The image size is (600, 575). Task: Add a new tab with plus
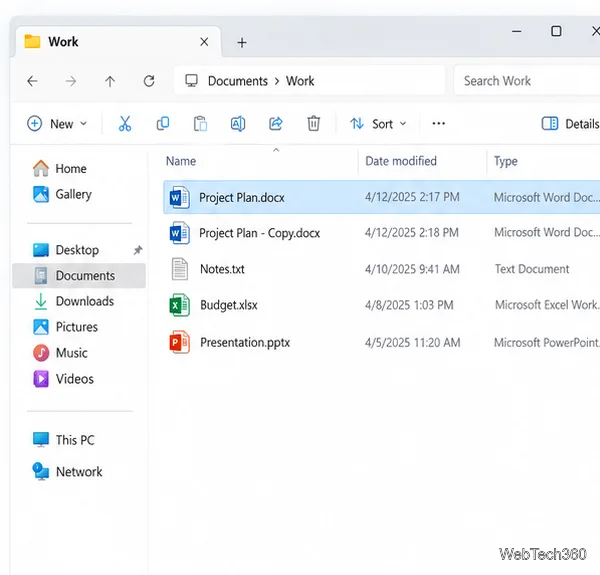pos(242,42)
